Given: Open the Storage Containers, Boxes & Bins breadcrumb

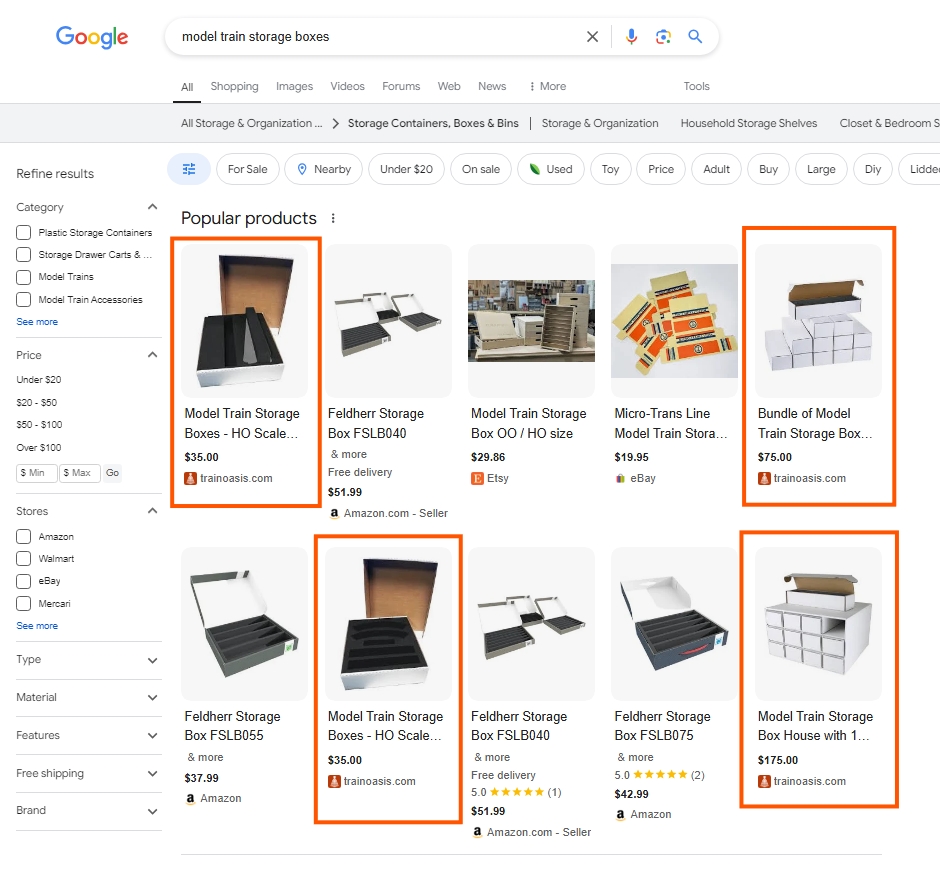Looking at the screenshot, I should [x=433, y=123].
